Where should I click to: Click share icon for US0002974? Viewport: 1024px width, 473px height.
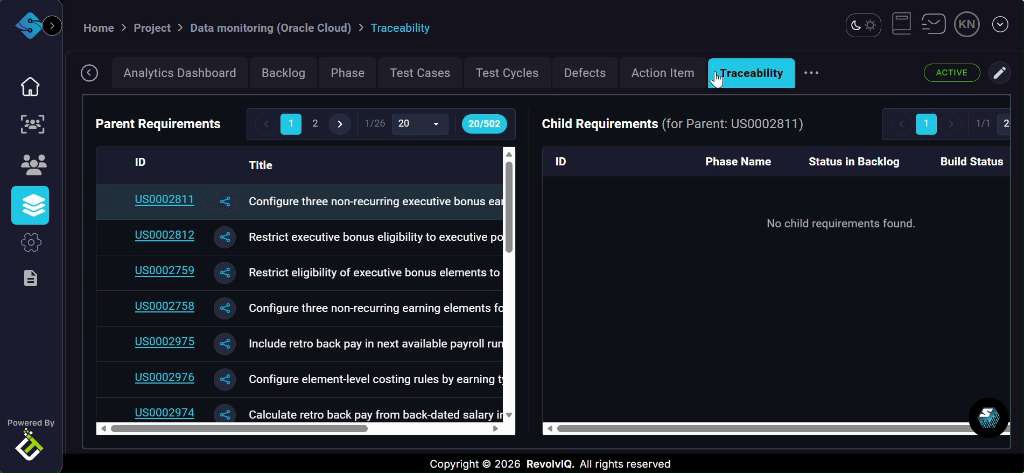point(225,414)
